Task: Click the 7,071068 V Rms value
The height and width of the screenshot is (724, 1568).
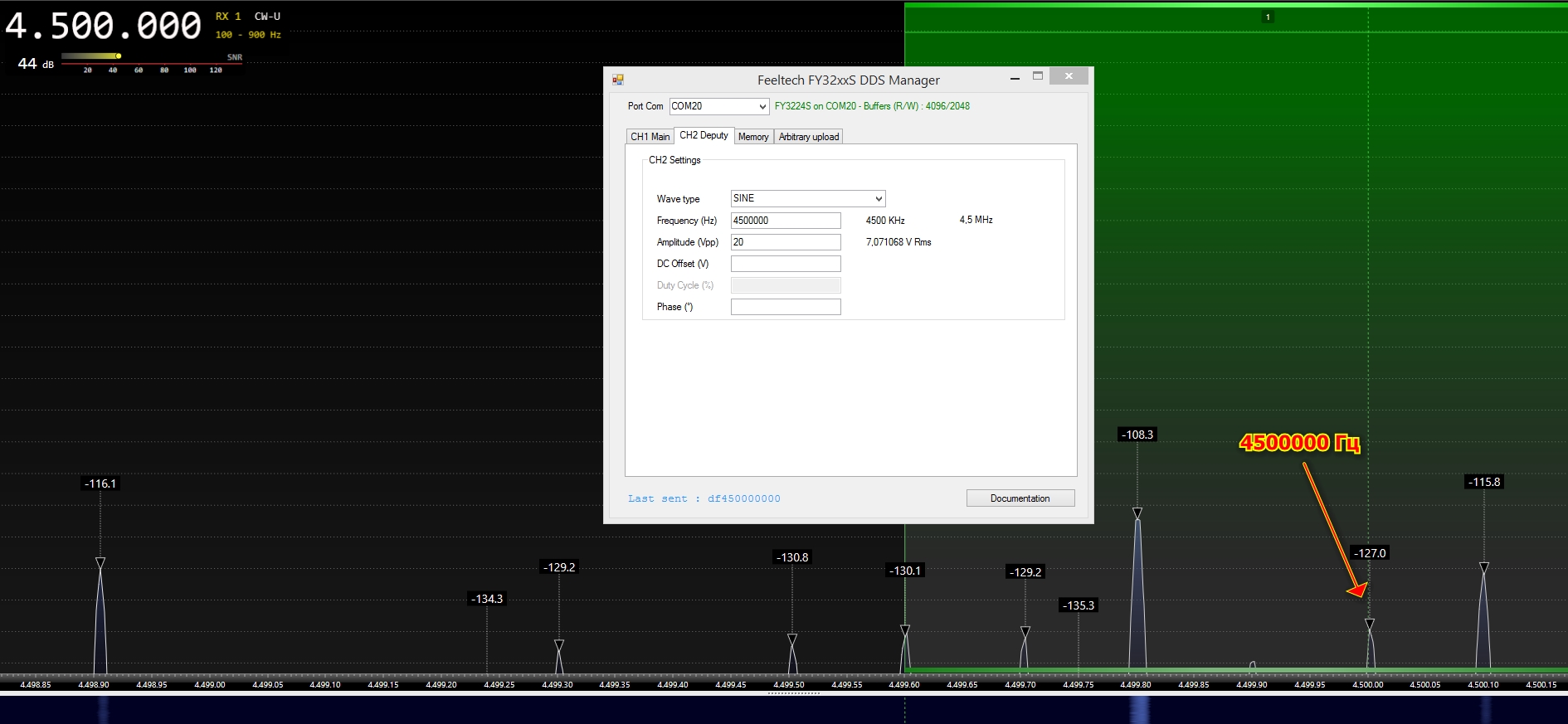Action: click(x=898, y=242)
